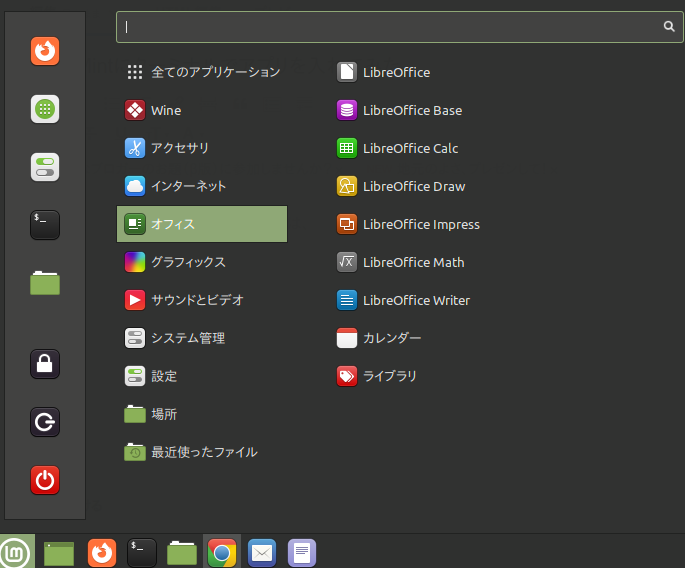Switch to Chrome in the taskbar
The width and height of the screenshot is (685, 568).
(x=222, y=553)
